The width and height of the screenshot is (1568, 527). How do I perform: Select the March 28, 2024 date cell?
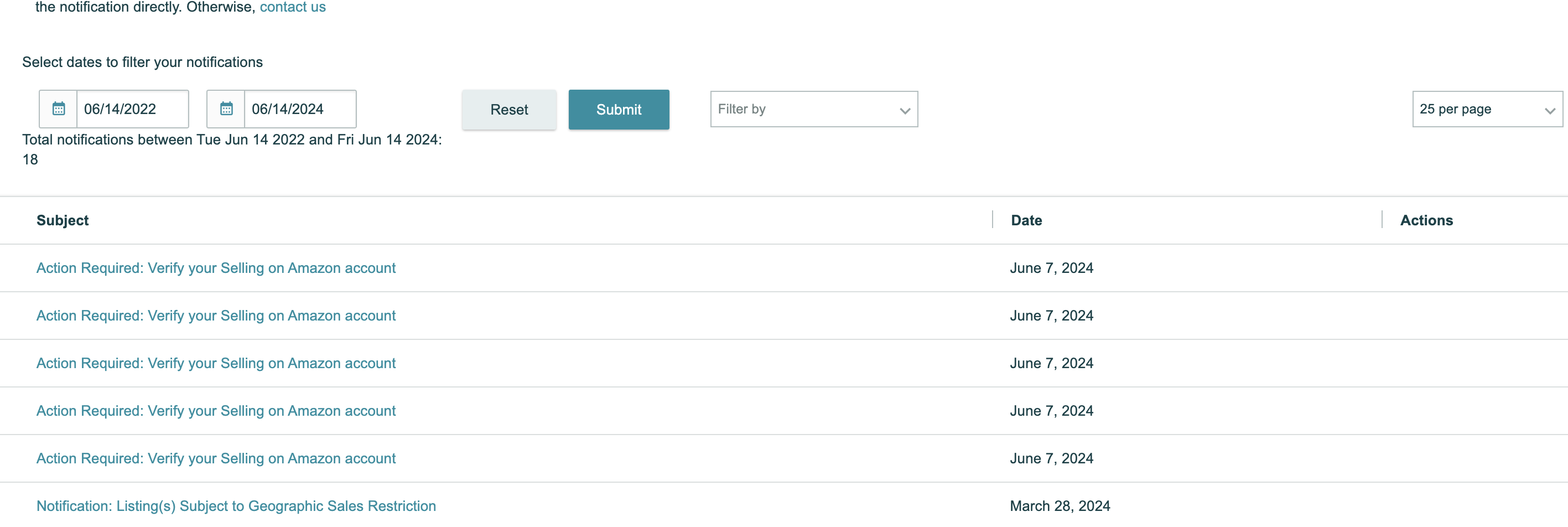click(1060, 505)
